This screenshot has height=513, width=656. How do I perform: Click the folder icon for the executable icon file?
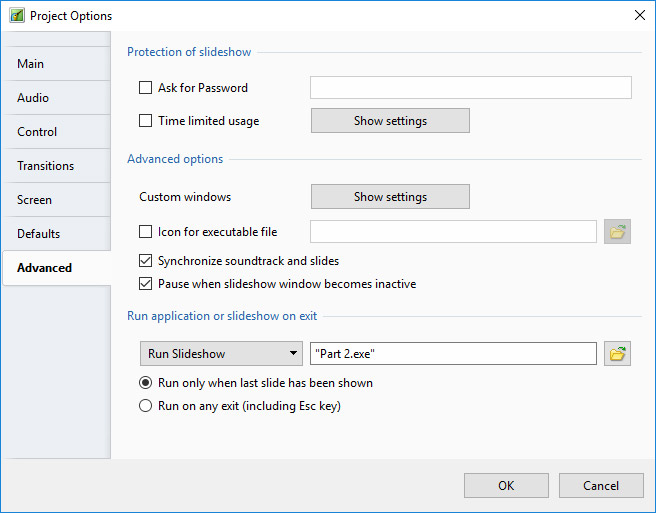pos(617,232)
